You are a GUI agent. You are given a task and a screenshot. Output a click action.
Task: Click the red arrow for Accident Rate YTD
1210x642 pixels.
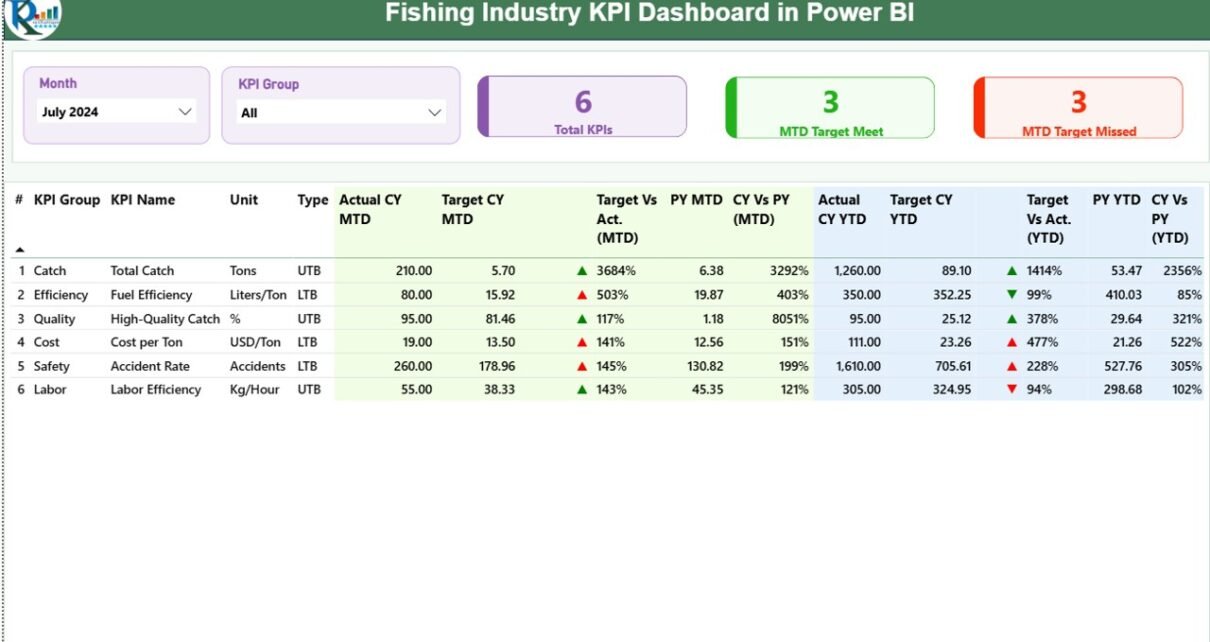(1012, 366)
